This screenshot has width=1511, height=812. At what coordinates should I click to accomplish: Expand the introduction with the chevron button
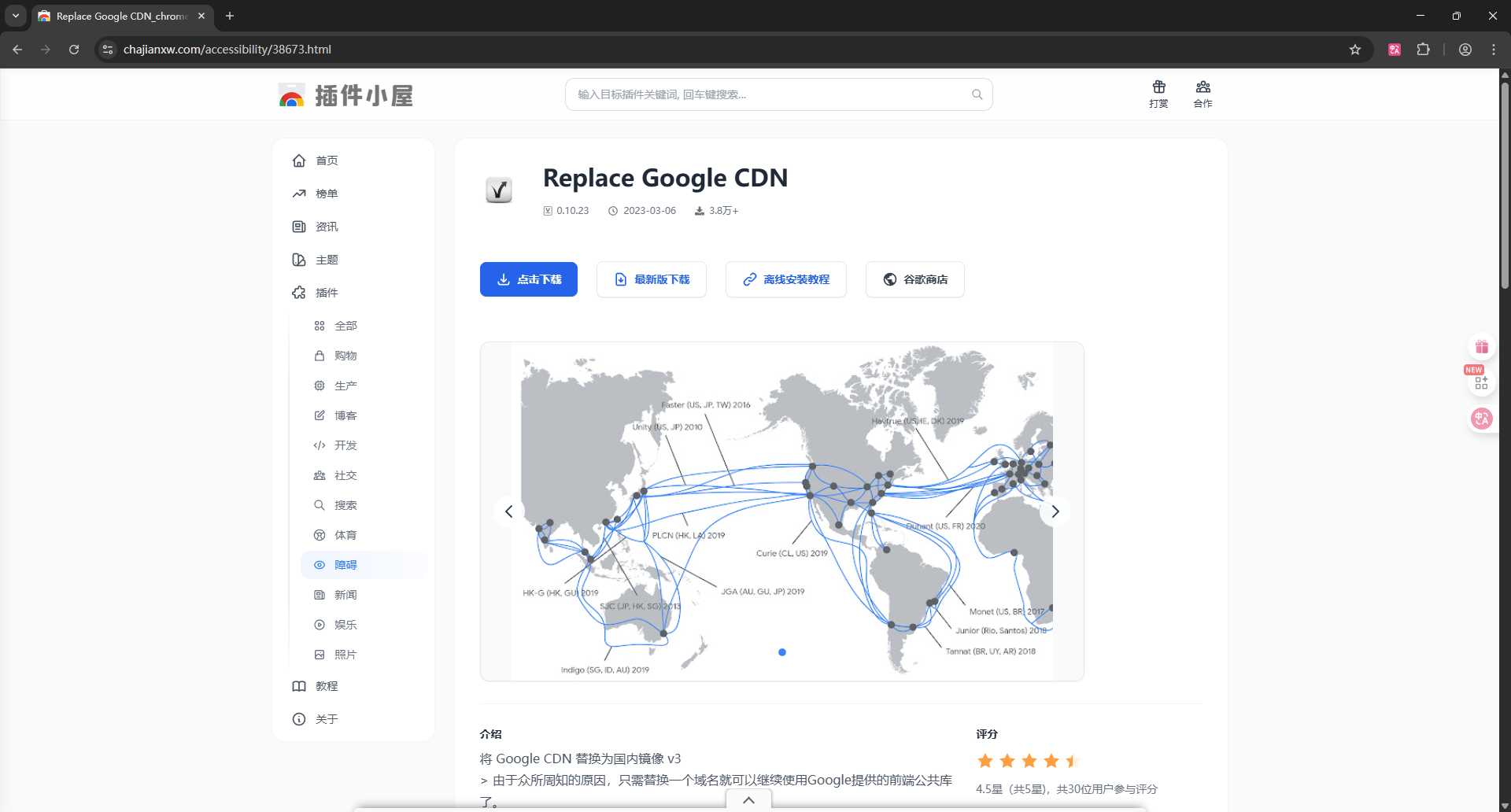tap(748, 799)
